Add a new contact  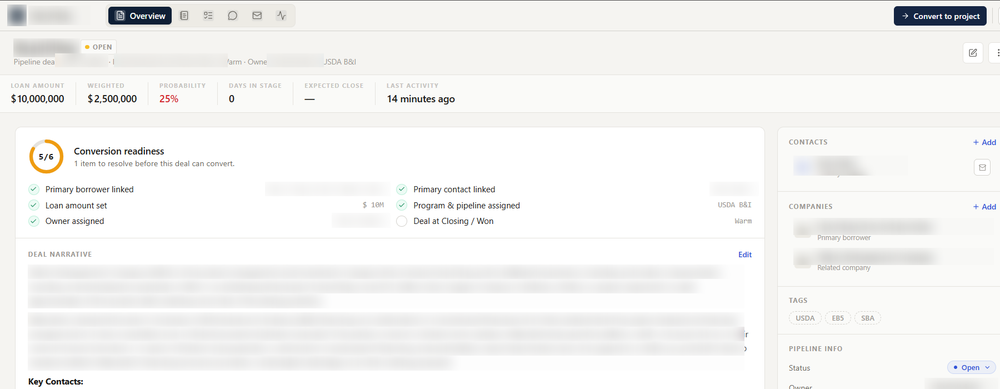(984, 142)
